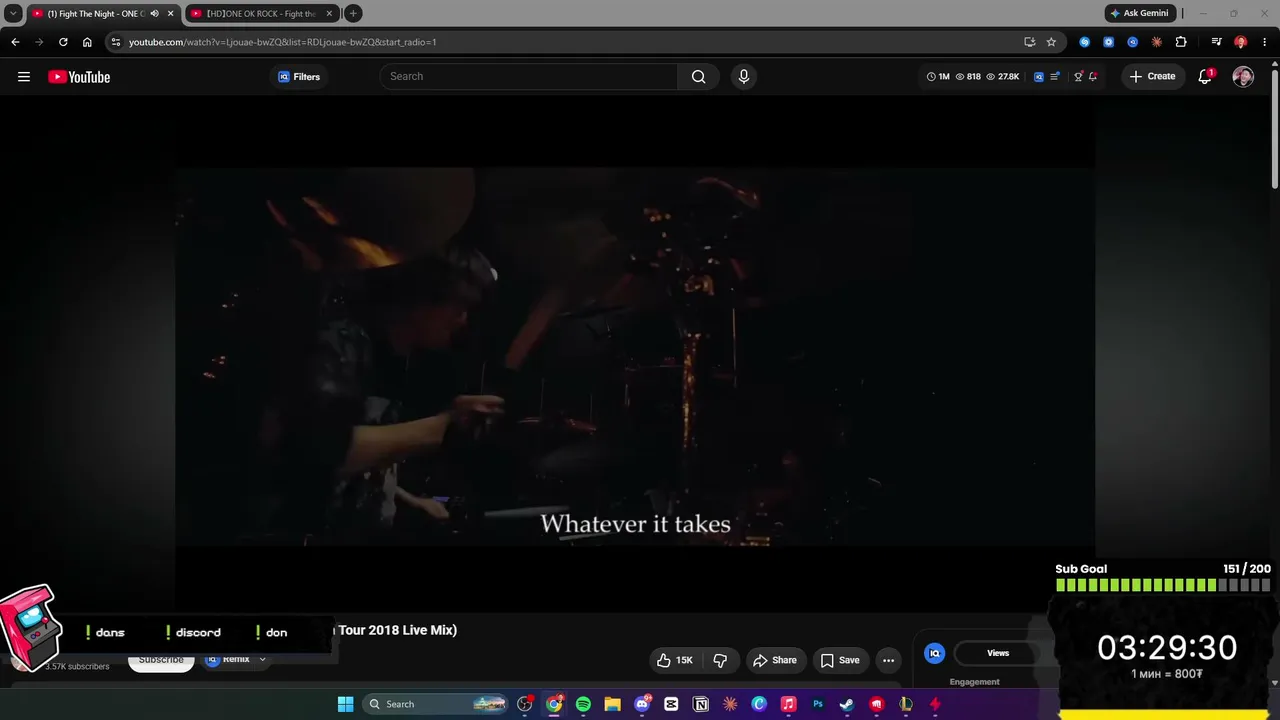This screenshot has width=1280, height=720.
Task: Bookmark this page with the star
Action: tap(1051, 42)
